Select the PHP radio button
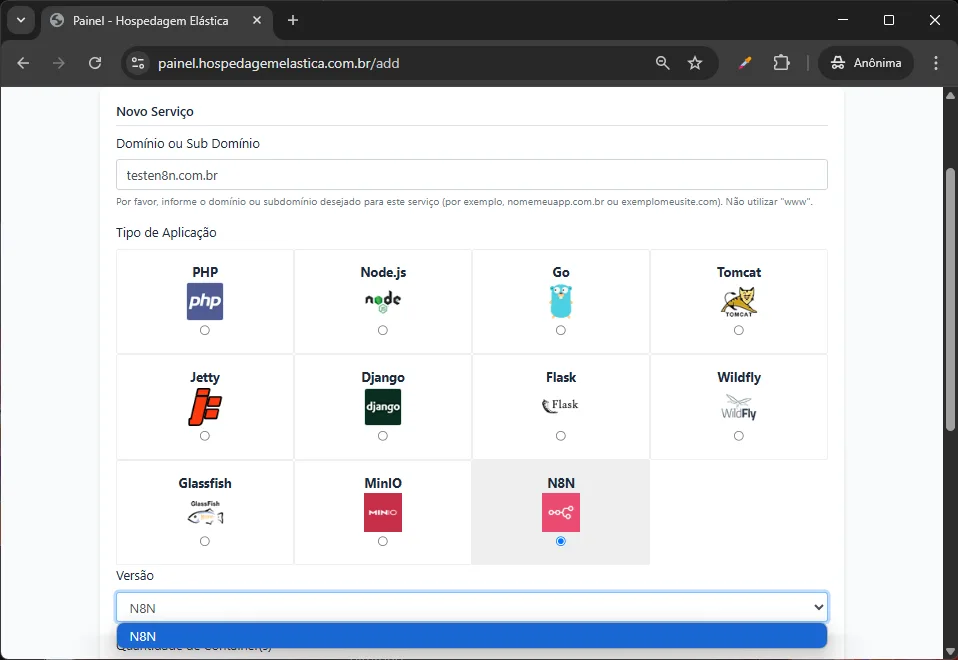This screenshot has width=958, height=660. 205,330
